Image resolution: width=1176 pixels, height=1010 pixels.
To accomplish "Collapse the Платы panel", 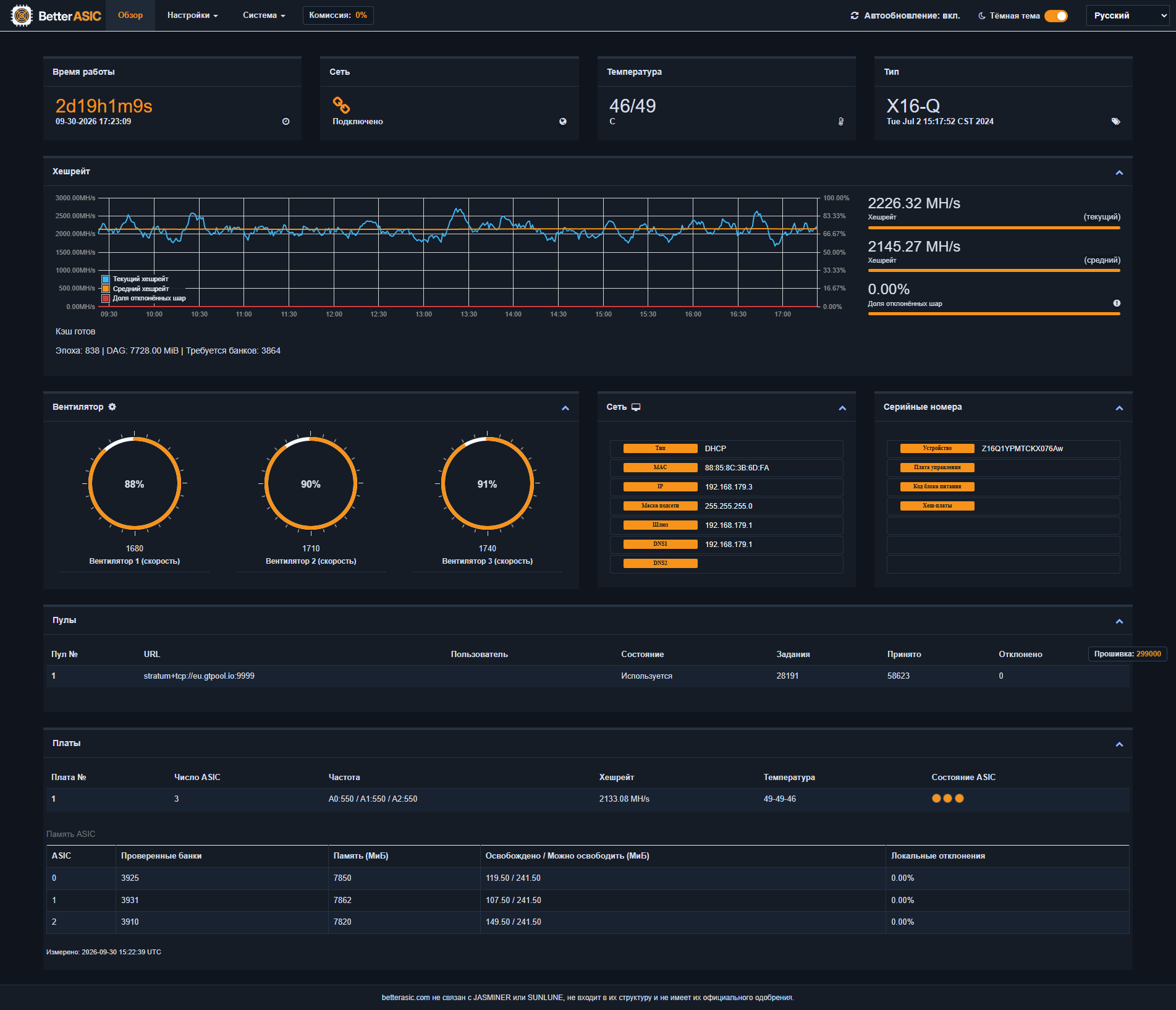I will click(x=1119, y=744).
